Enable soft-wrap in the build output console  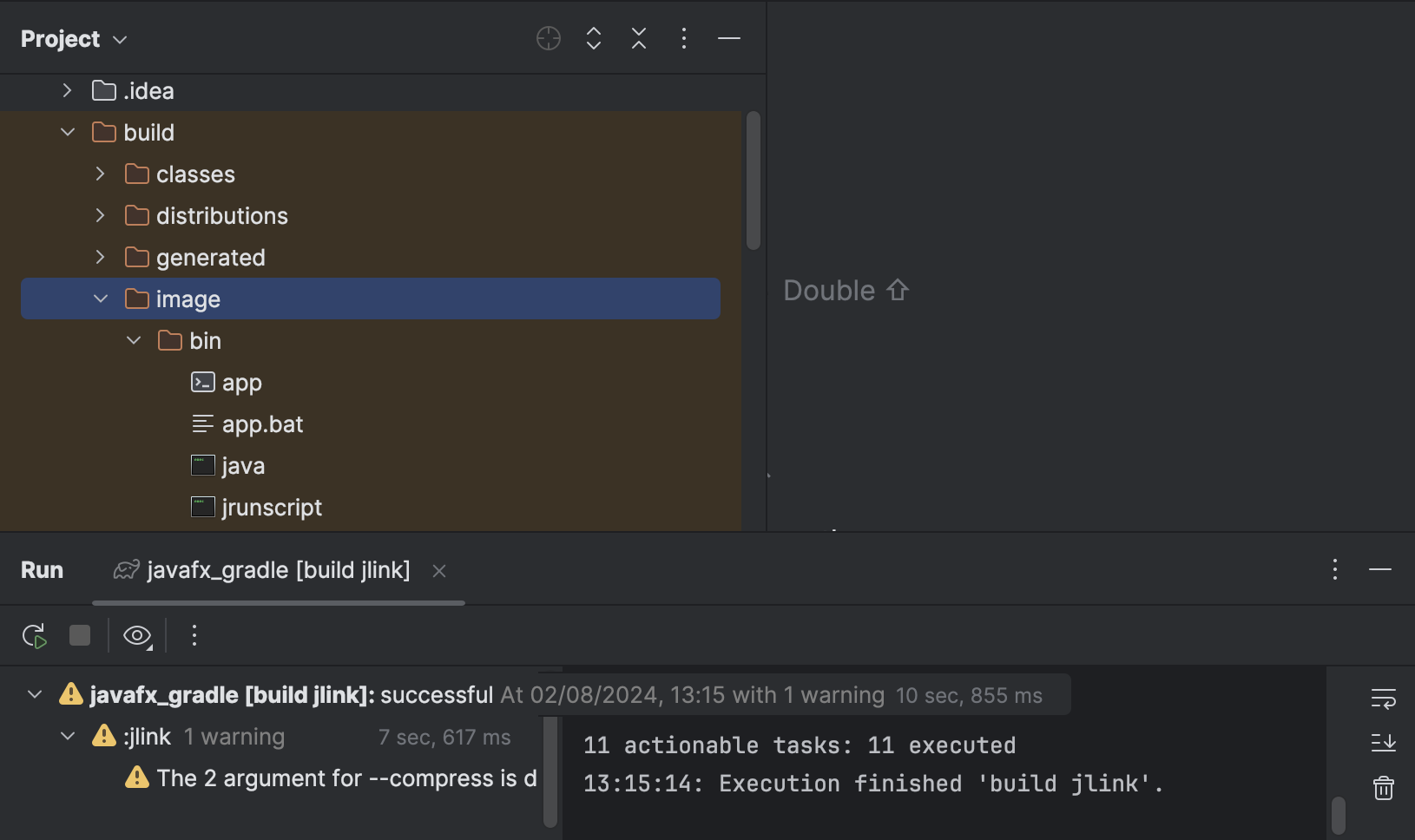point(1383,699)
